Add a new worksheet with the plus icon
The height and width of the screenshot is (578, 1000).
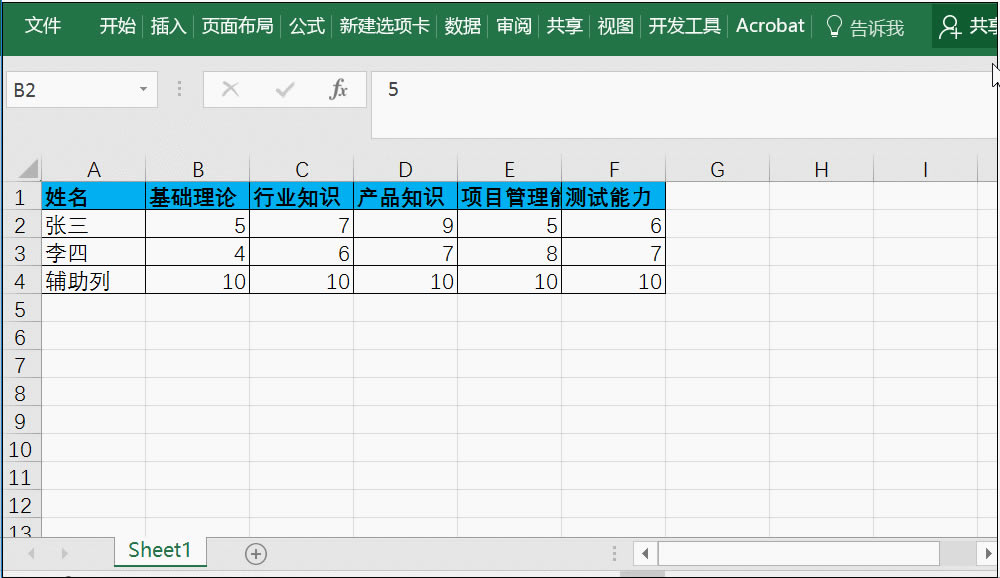pos(256,552)
